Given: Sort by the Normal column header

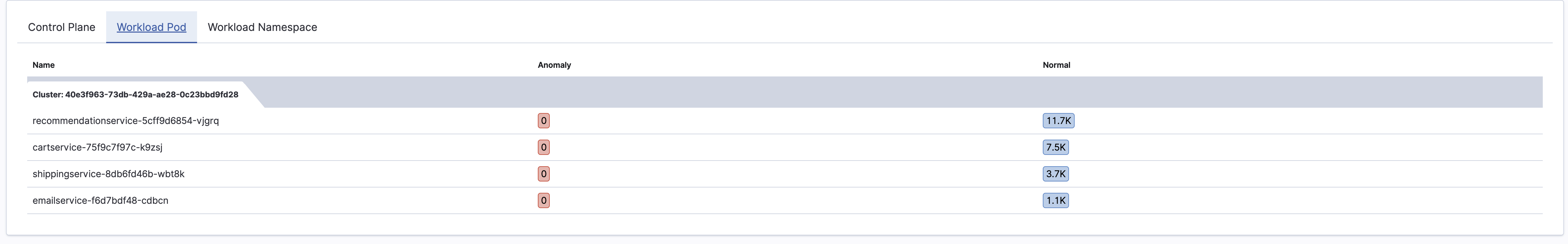Looking at the screenshot, I should coord(1056,65).
